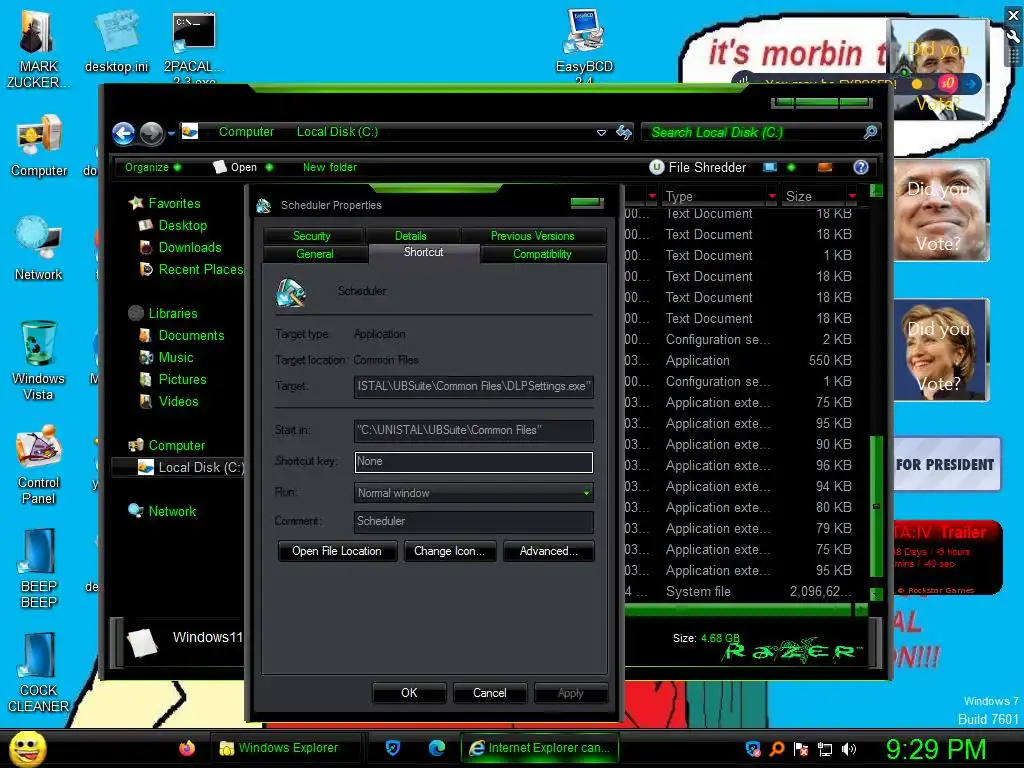Switch to the General tab
Viewport: 1024px width, 768px height.
[x=315, y=254]
